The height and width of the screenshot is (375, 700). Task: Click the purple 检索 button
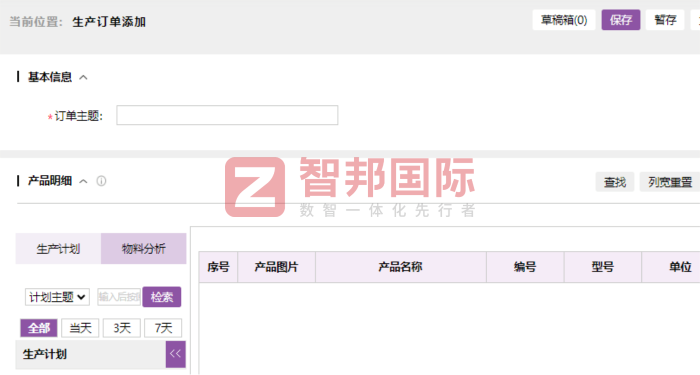tap(162, 297)
